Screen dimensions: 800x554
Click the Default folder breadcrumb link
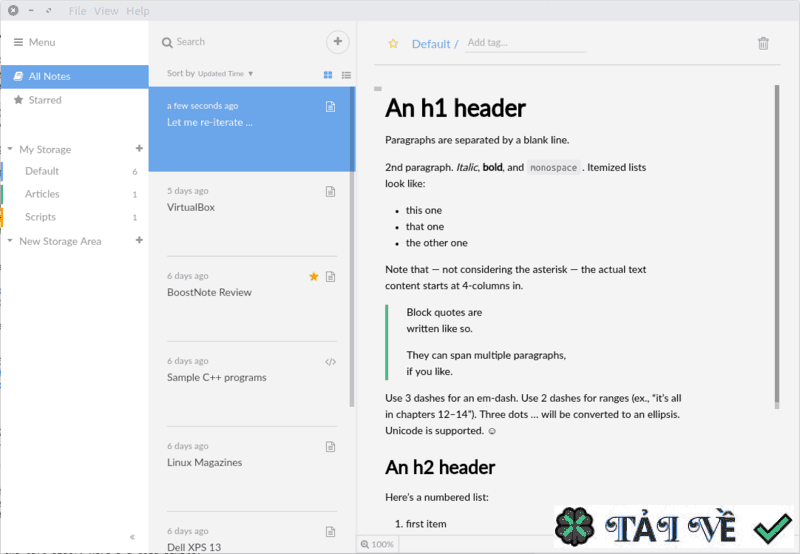click(431, 44)
